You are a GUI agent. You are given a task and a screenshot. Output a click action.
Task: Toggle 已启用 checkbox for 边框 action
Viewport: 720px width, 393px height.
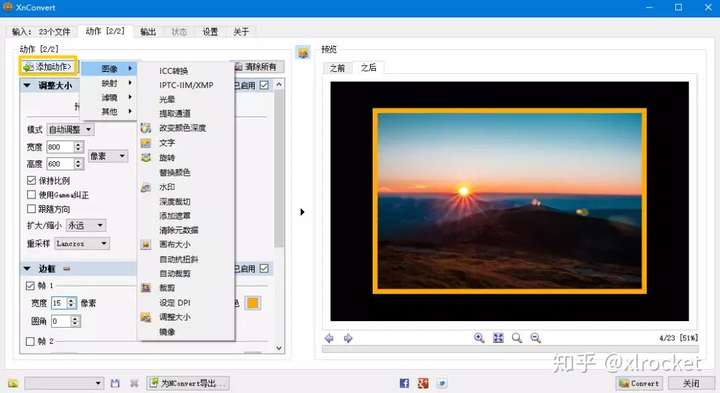point(264,269)
